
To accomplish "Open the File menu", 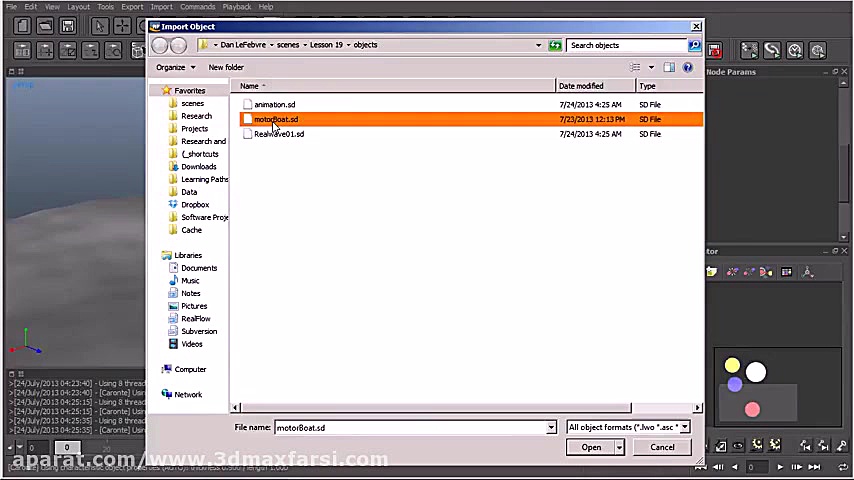I will 11,7.
